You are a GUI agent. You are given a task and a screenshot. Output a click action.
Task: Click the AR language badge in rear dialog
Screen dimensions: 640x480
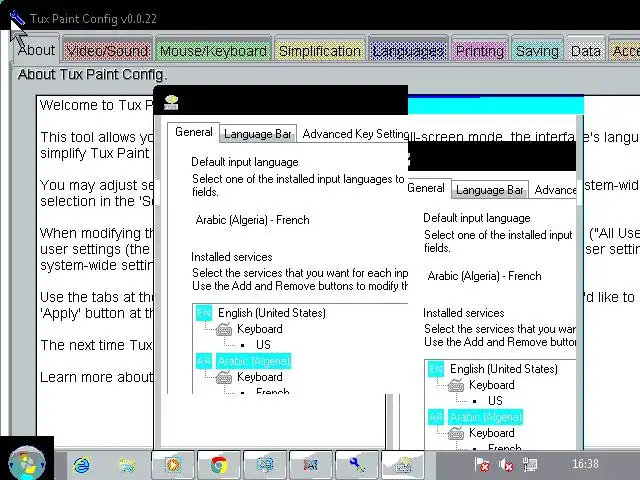[436, 417]
